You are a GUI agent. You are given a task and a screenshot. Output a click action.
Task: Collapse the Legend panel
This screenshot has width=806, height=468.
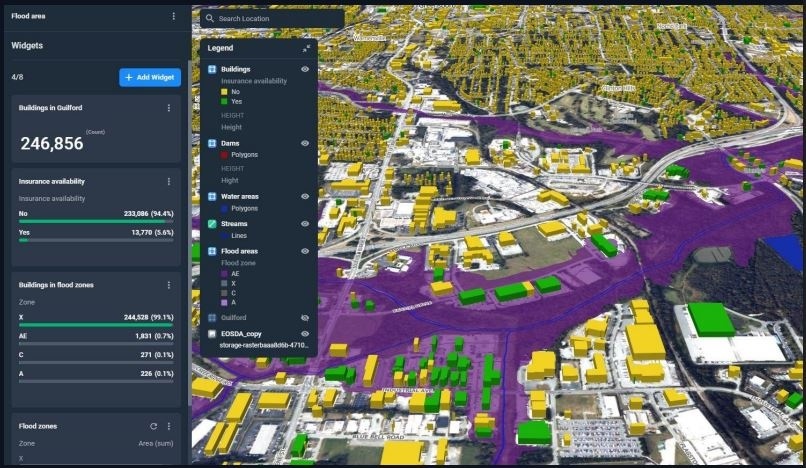click(306, 48)
